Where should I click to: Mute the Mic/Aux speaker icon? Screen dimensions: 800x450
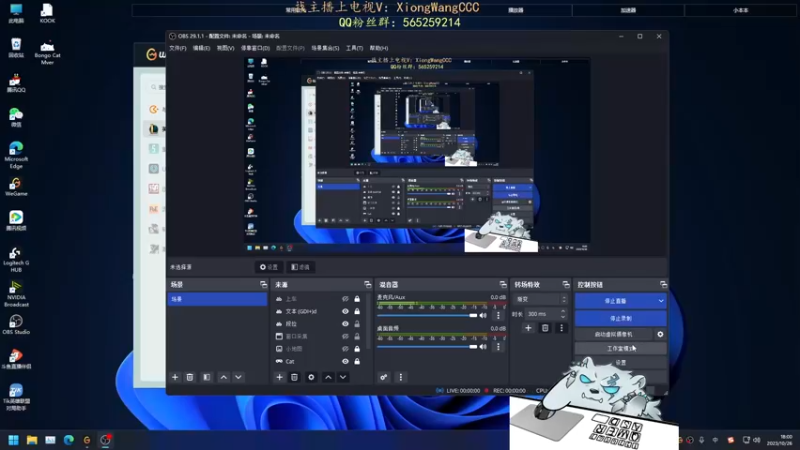tap(483, 315)
